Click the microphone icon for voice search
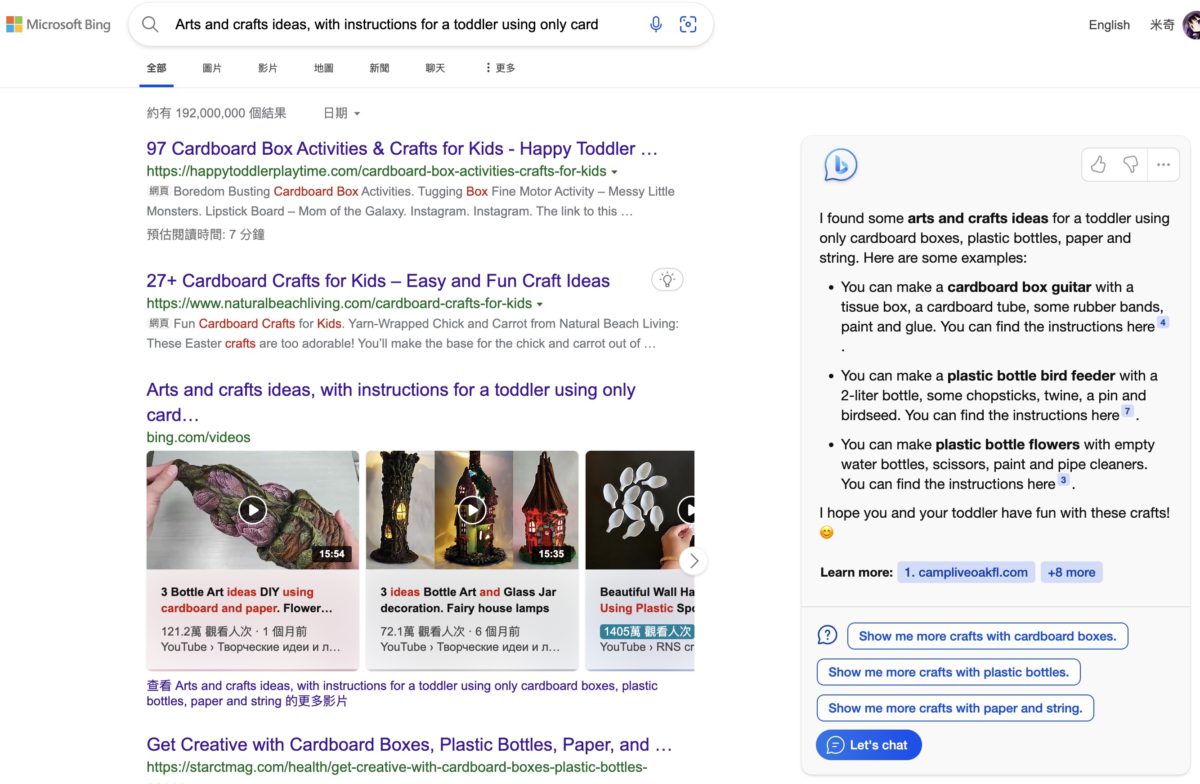The width and height of the screenshot is (1200, 784). (x=656, y=24)
